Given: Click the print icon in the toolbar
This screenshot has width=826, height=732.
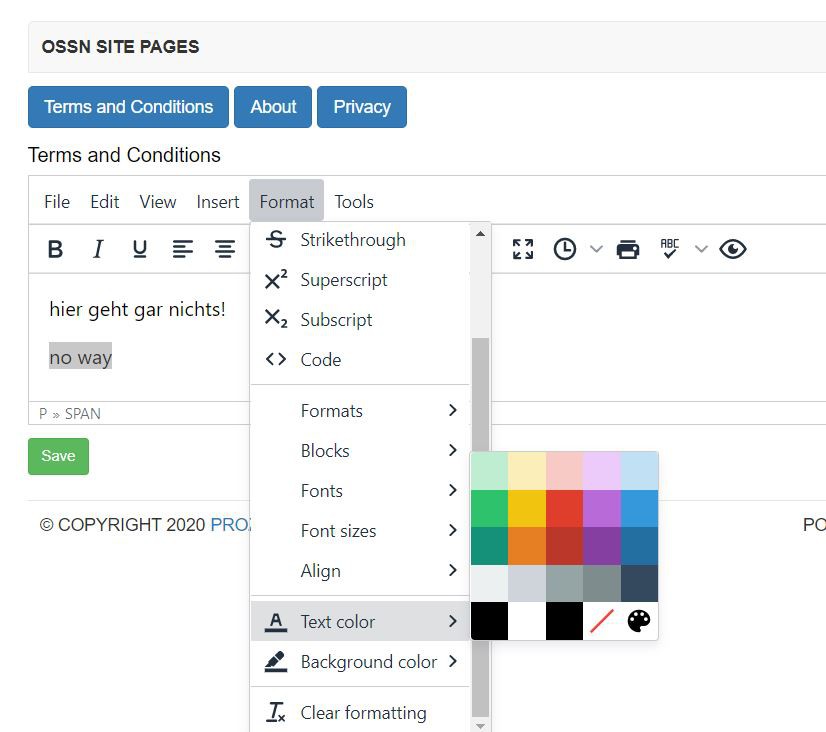Looking at the screenshot, I should [x=628, y=249].
